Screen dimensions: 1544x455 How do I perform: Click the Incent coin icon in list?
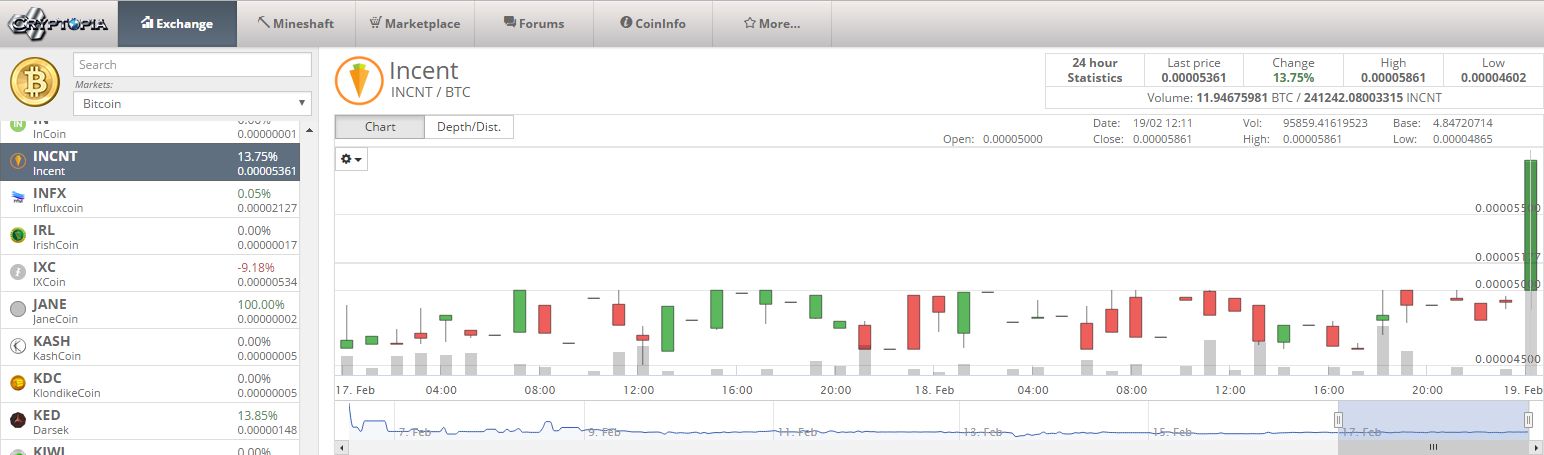coord(17,162)
